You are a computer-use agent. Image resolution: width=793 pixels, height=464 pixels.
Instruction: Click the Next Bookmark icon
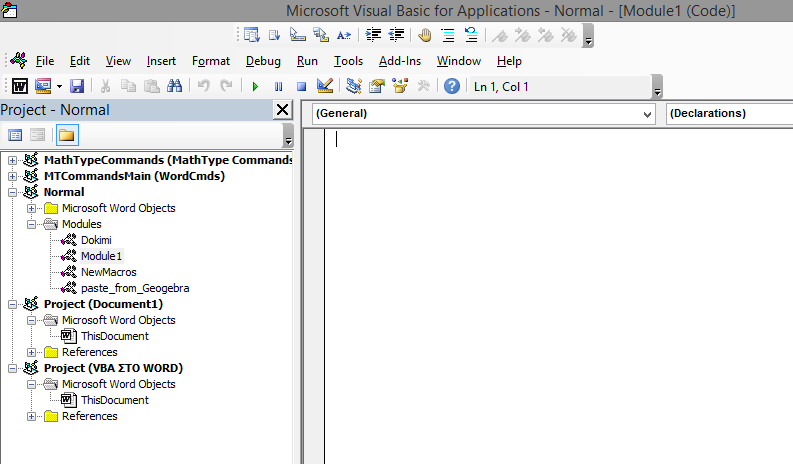tap(523, 35)
